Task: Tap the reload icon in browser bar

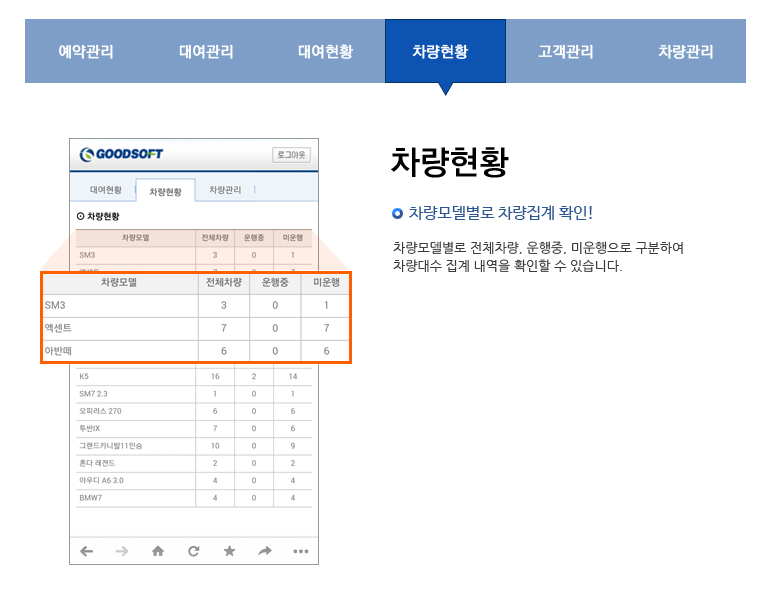Action: [x=193, y=551]
